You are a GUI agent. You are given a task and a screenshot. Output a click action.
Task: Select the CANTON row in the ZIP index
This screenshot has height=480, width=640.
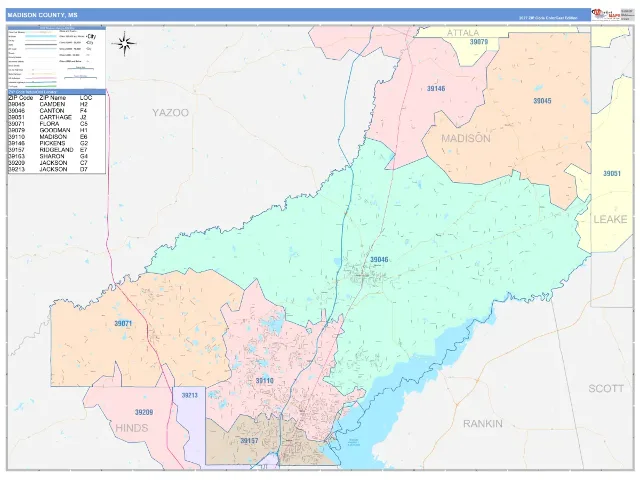point(57,111)
